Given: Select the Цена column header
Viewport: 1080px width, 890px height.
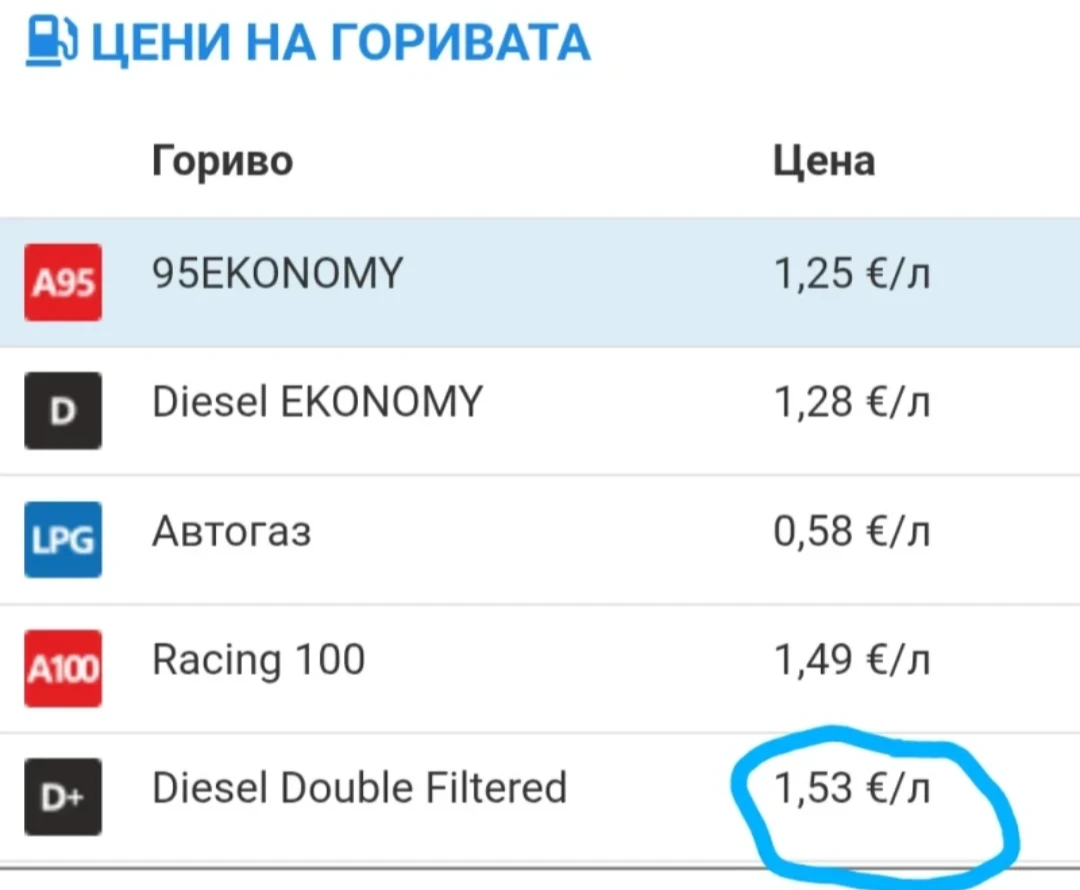Looking at the screenshot, I should click(824, 160).
